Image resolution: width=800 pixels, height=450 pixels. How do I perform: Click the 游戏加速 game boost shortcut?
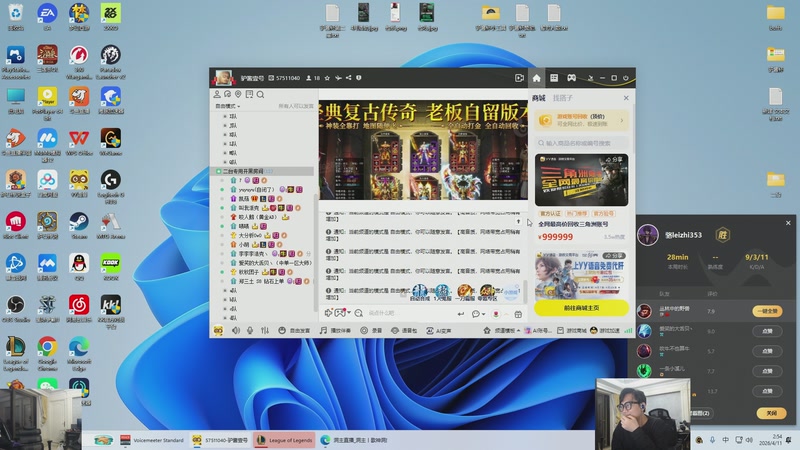[605, 331]
